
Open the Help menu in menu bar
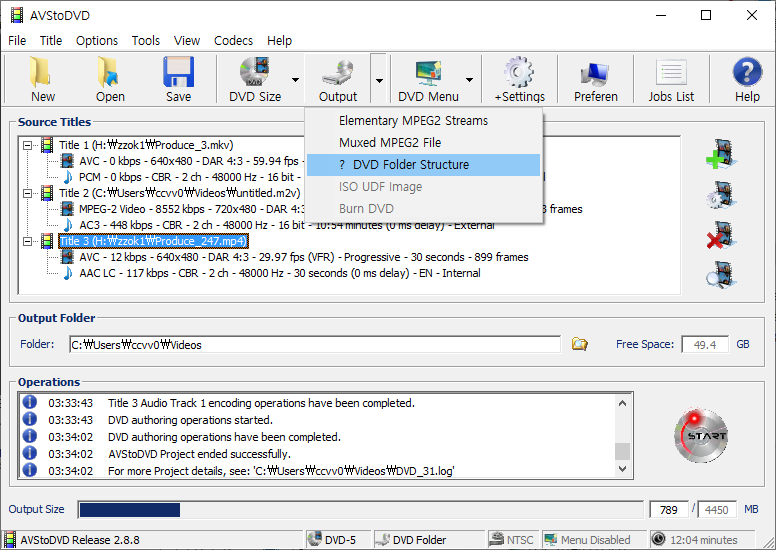(280, 41)
